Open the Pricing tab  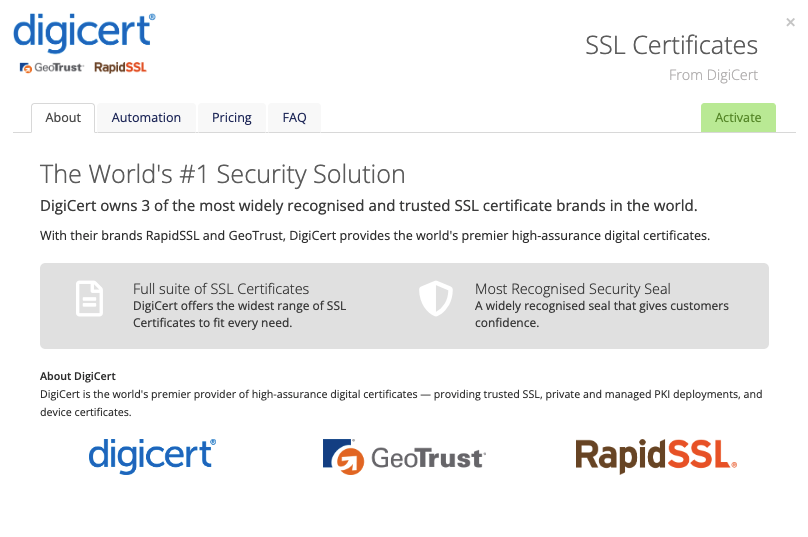pos(232,118)
